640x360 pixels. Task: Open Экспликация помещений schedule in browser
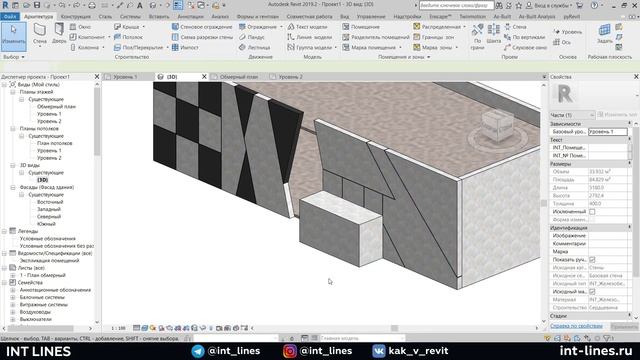(49, 260)
